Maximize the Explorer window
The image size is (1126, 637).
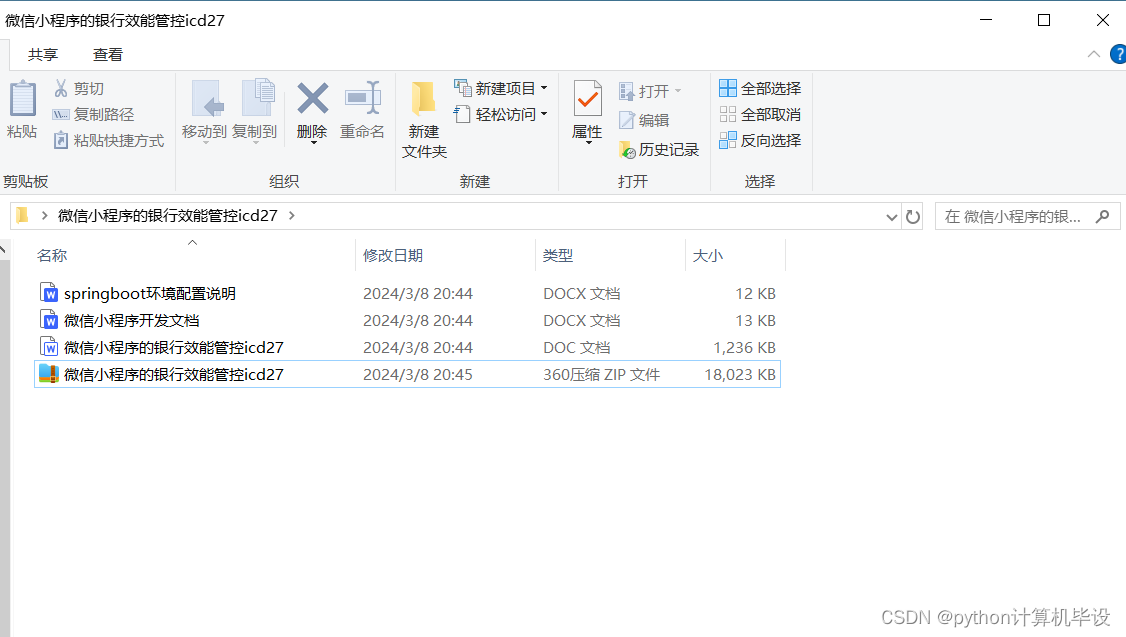[1044, 20]
